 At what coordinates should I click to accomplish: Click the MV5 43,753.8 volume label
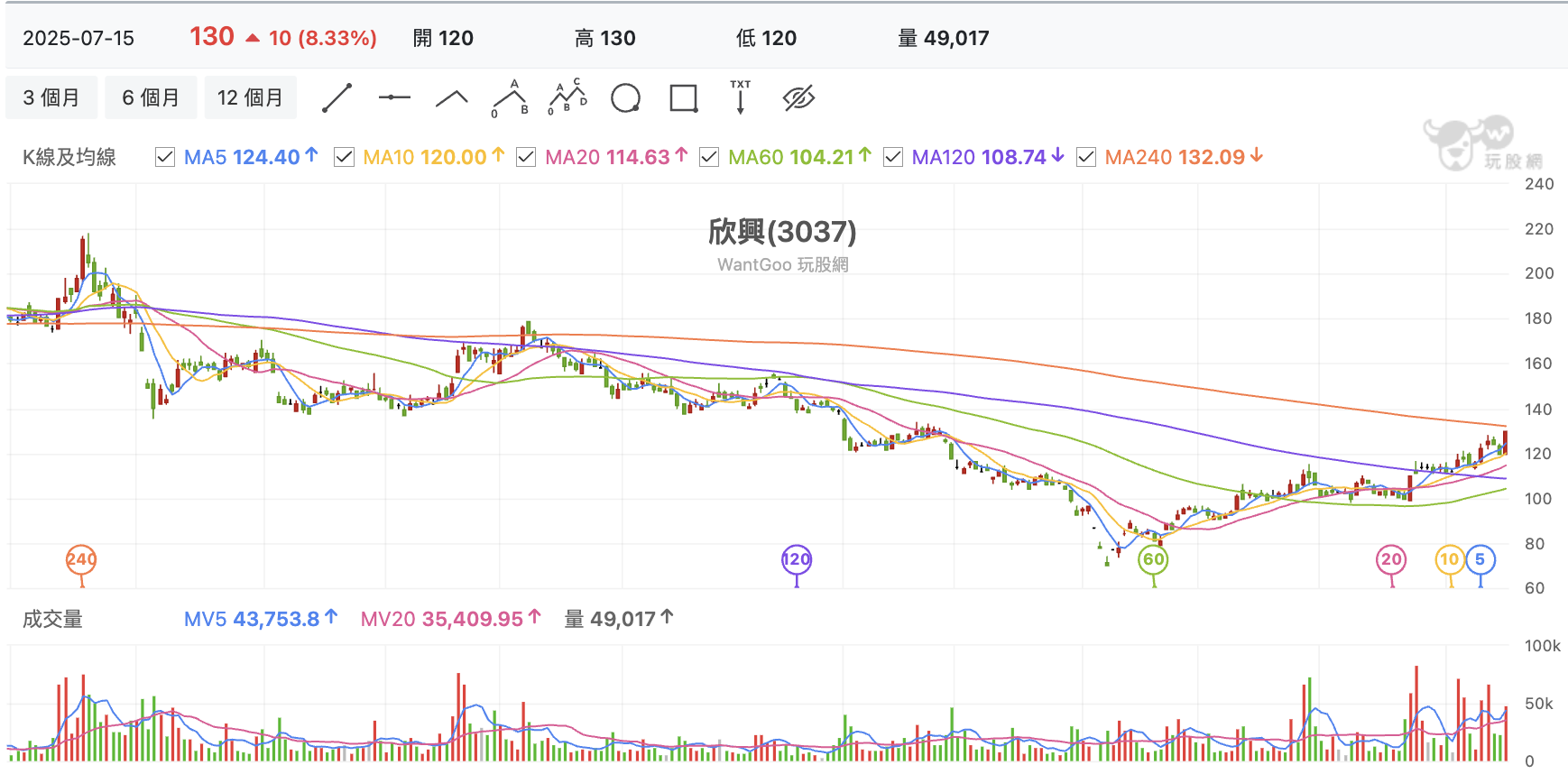(261, 619)
